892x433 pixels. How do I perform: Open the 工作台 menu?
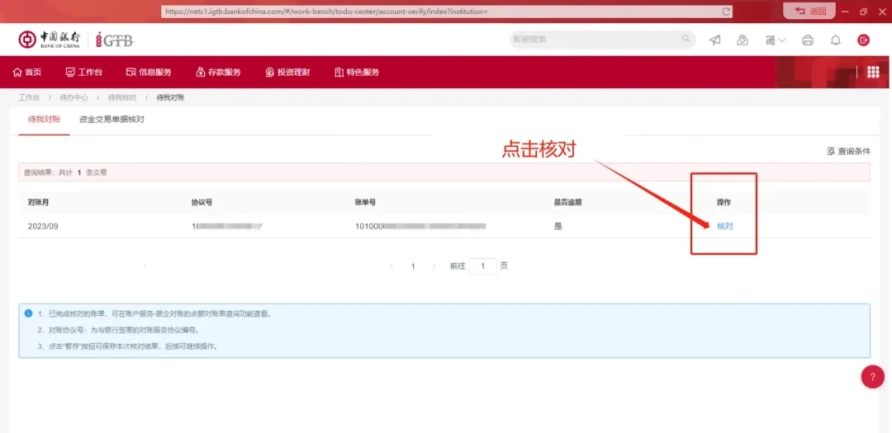(x=84, y=72)
